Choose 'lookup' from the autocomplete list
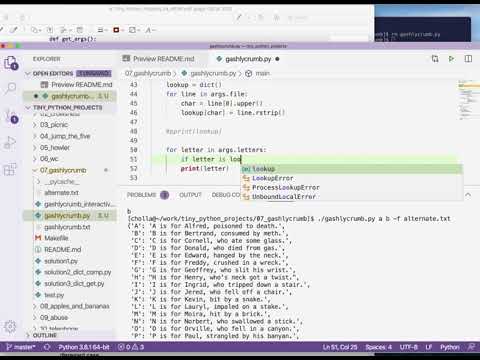 click(x=352, y=169)
